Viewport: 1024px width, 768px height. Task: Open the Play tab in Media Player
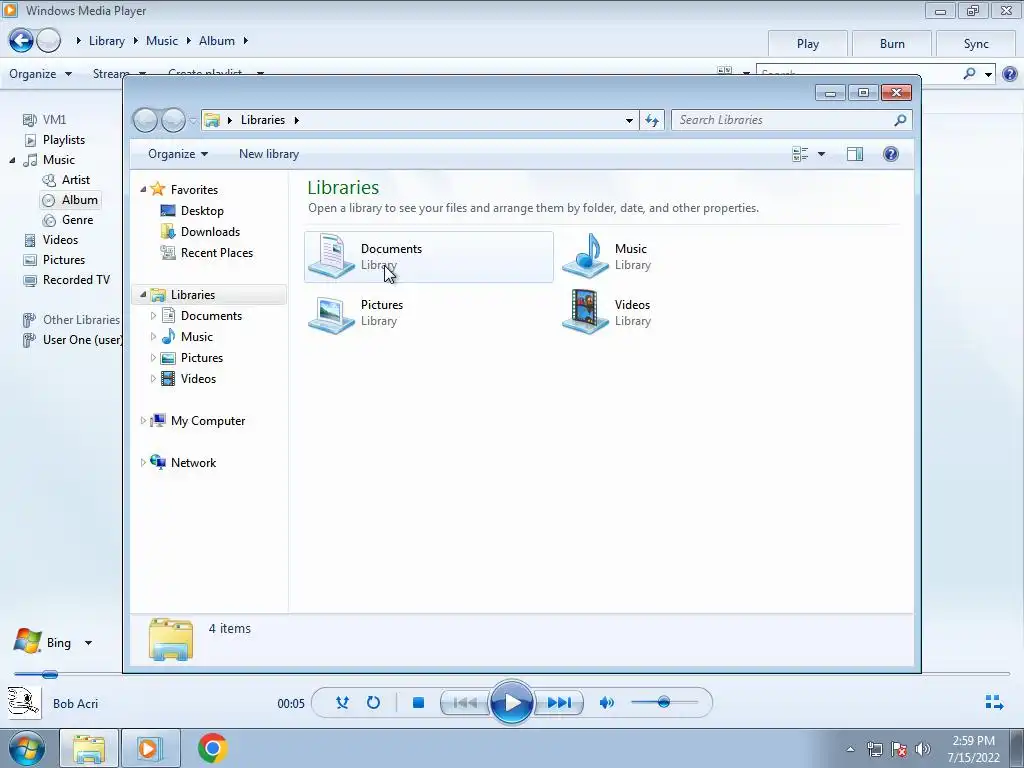808,44
